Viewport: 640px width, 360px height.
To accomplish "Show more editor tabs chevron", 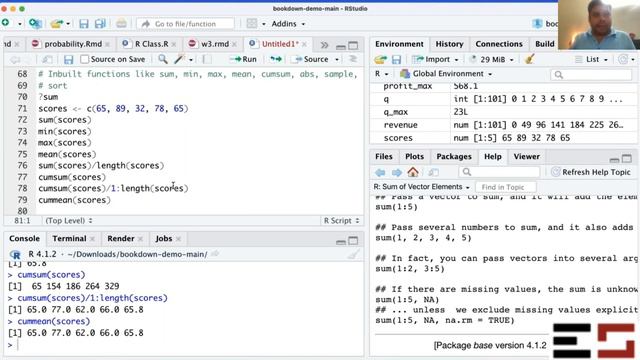I will tap(324, 44).
